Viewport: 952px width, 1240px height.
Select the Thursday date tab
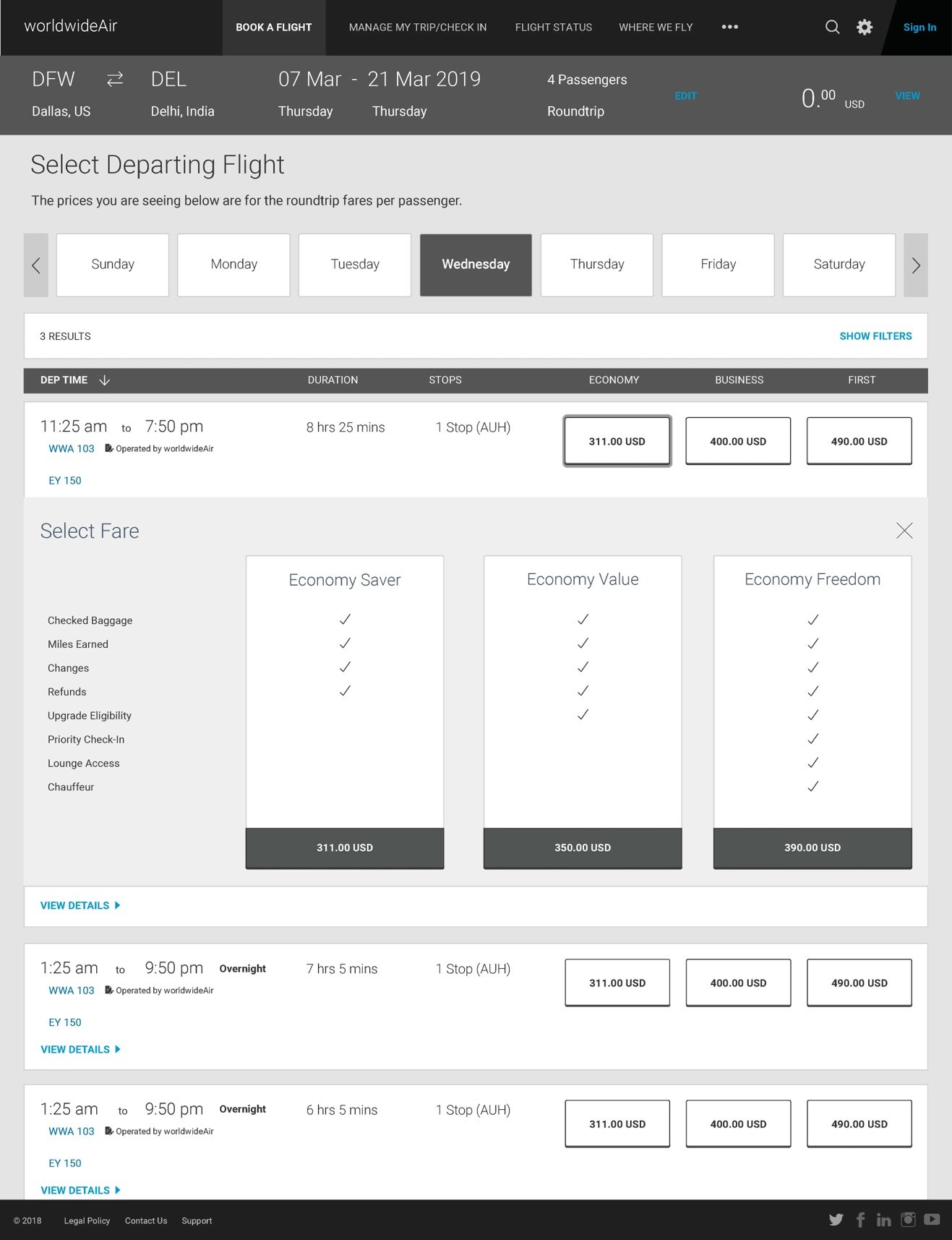tap(596, 265)
